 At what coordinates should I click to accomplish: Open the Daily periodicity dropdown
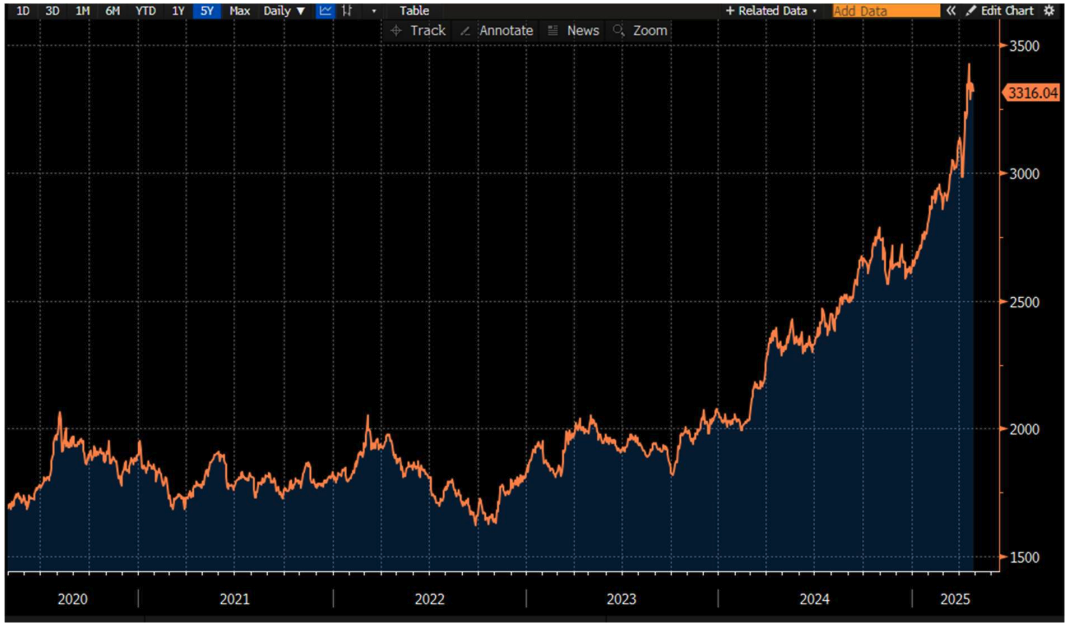[285, 11]
